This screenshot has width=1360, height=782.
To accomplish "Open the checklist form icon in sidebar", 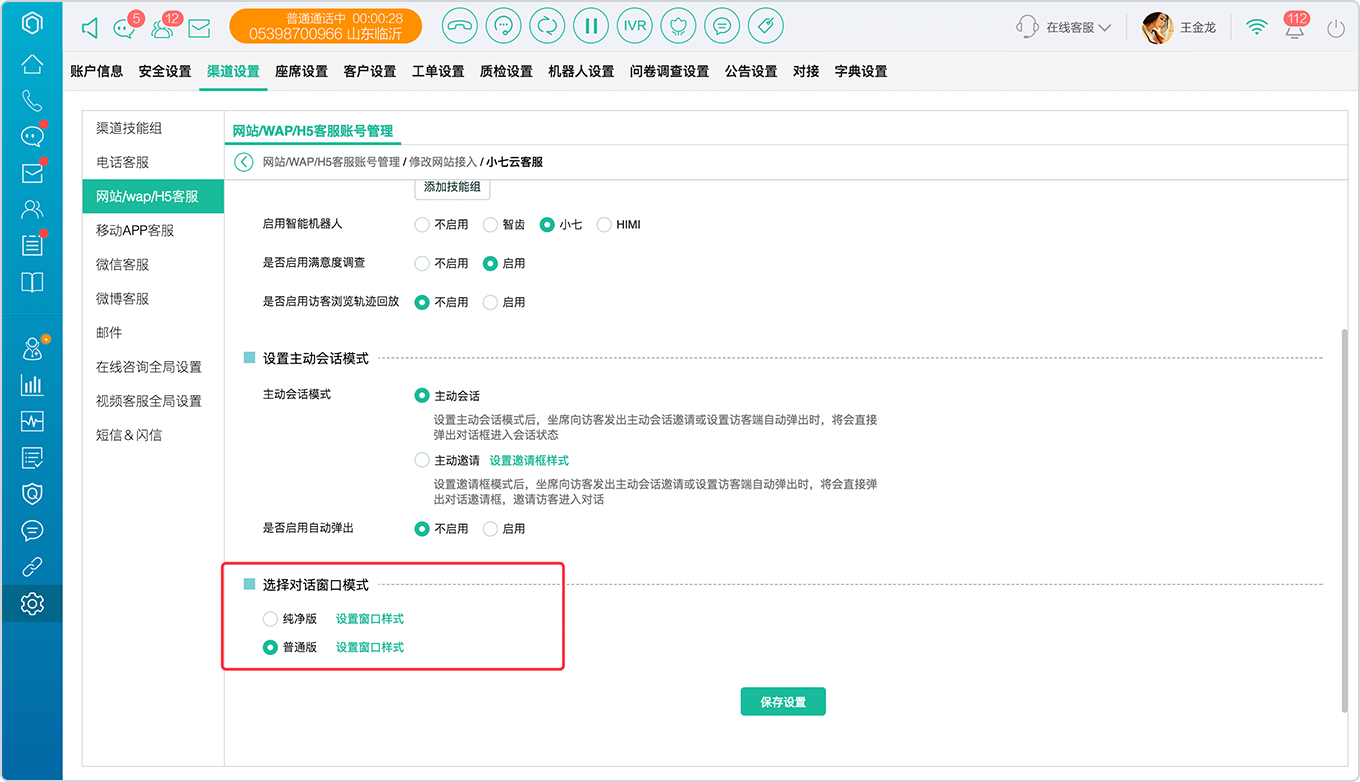I will point(32,457).
